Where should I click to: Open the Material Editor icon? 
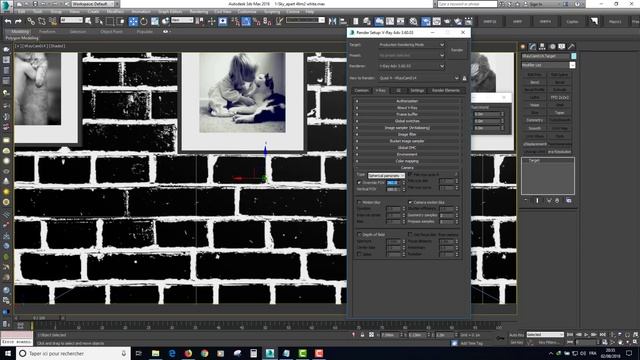[413, 21]
